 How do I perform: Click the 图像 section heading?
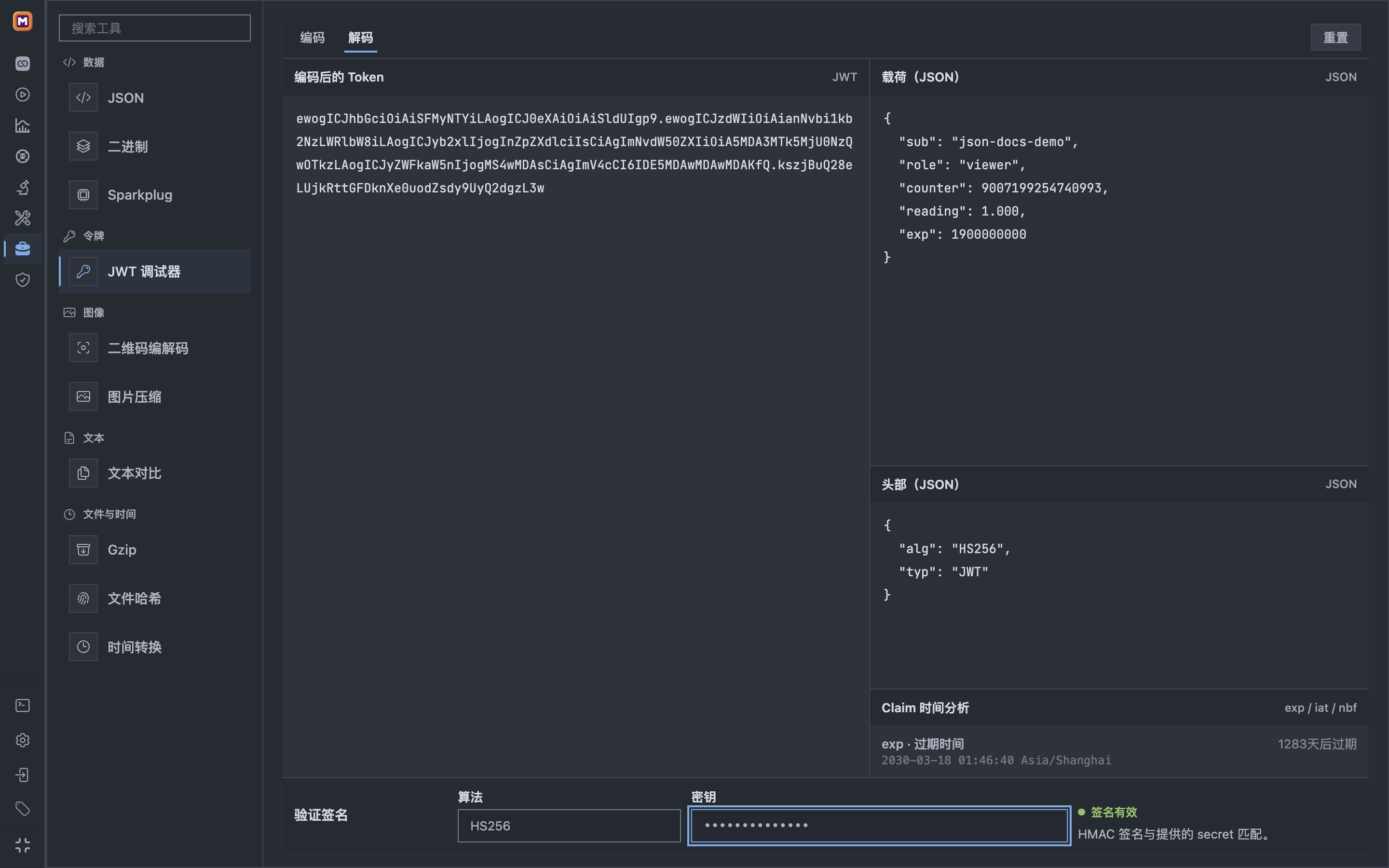(x=94, y=312)
